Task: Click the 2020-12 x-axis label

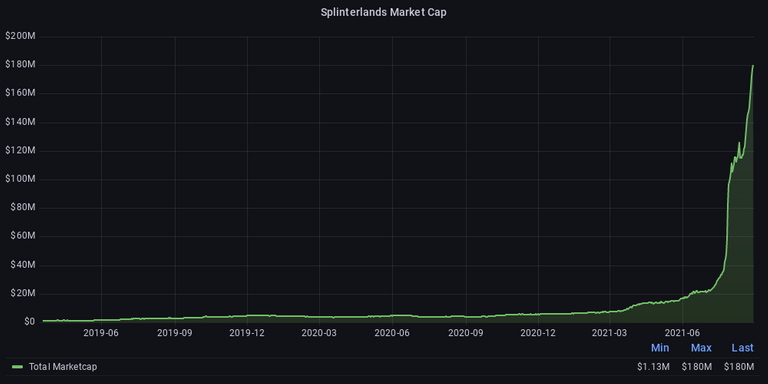Action: click(538, 333)
